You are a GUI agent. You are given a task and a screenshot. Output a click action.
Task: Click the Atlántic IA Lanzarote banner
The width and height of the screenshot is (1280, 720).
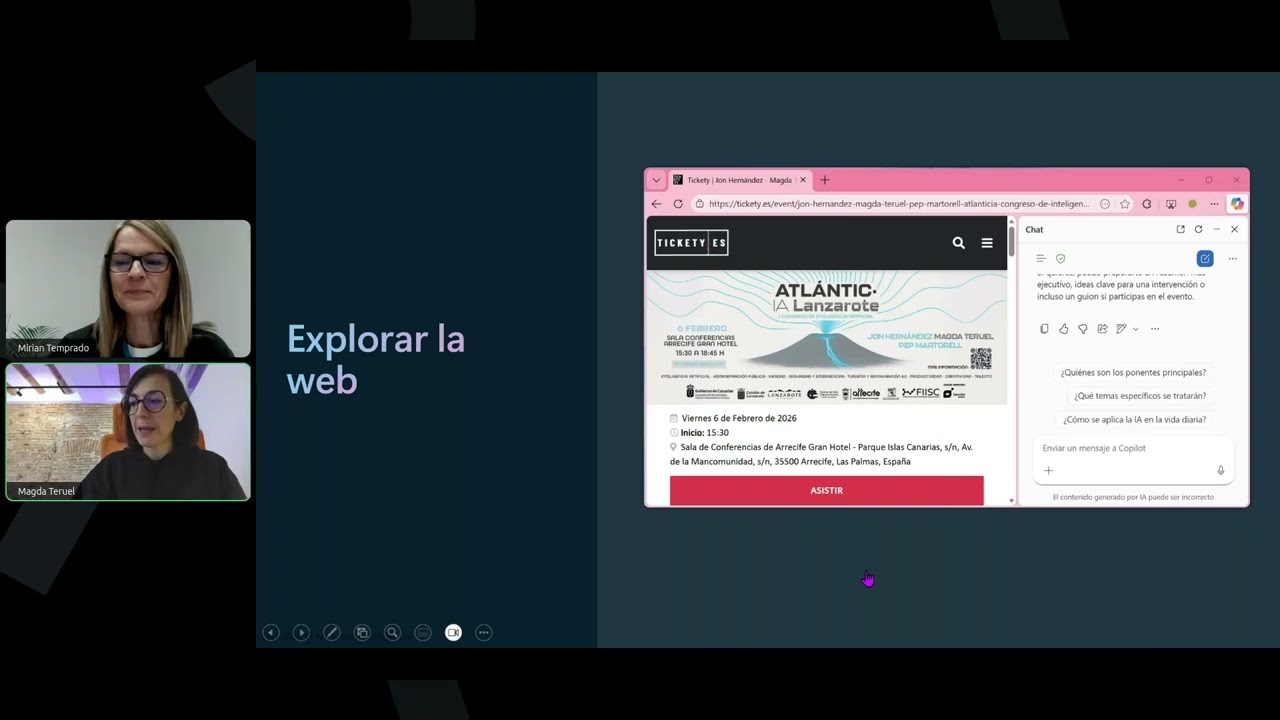pos(827,337)
